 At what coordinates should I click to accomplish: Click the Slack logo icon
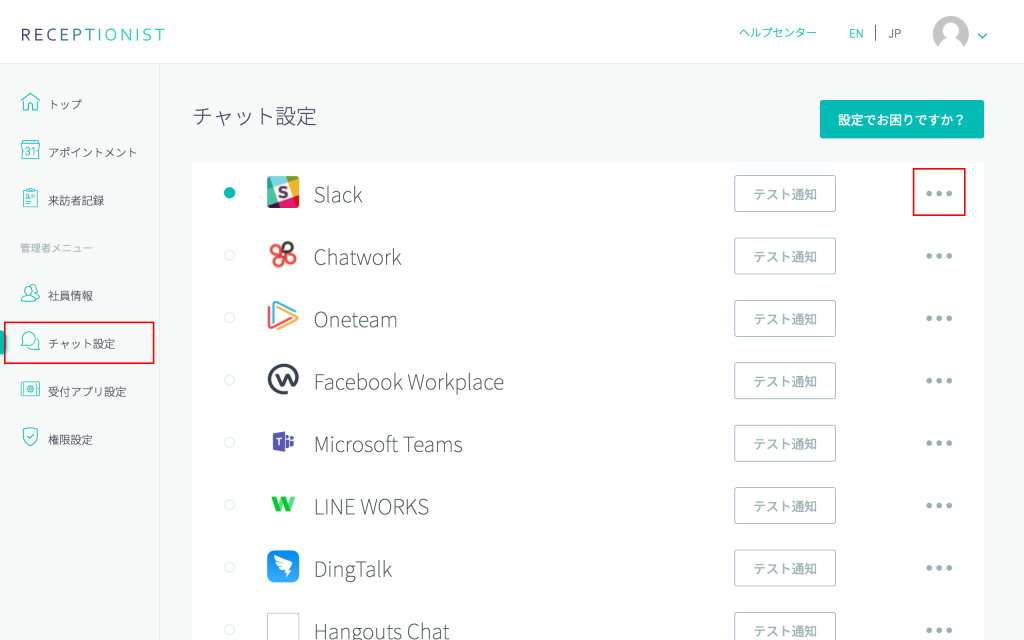coord(283,193)
